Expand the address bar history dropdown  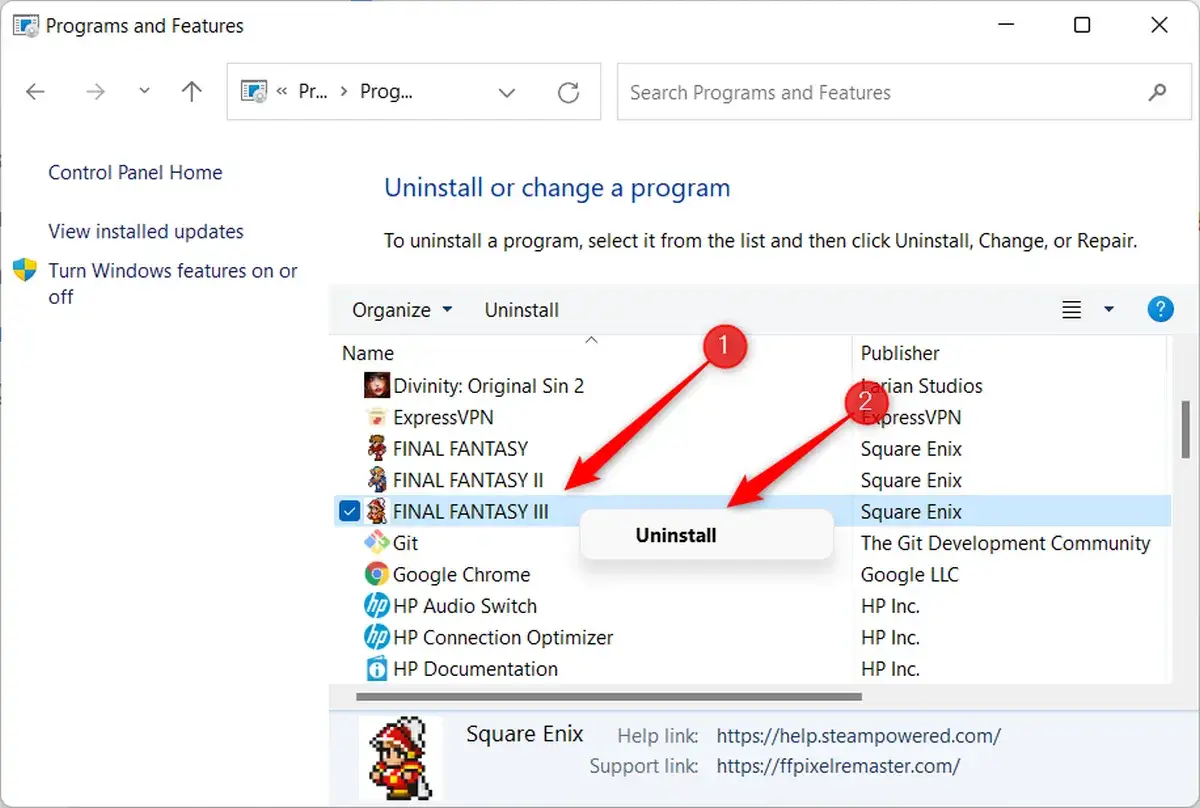pos(507,93)
